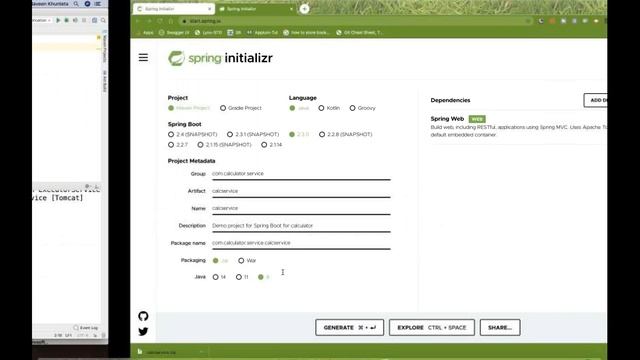Click the Spring Initializr leaf logo

tap(176, 58)
